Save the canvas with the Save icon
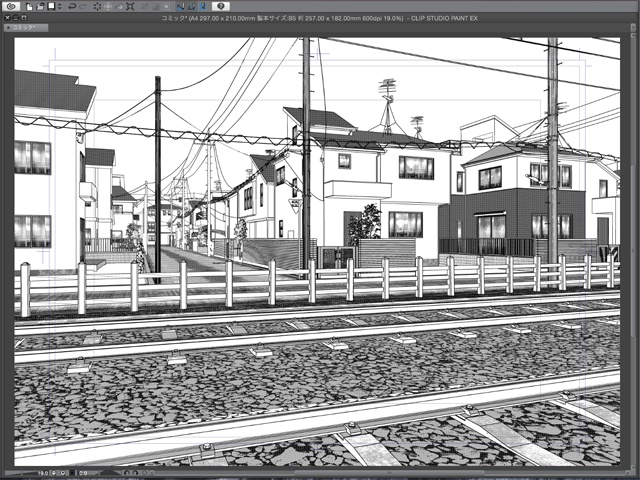Screen dimensions: 640x480 click(51, 7)
